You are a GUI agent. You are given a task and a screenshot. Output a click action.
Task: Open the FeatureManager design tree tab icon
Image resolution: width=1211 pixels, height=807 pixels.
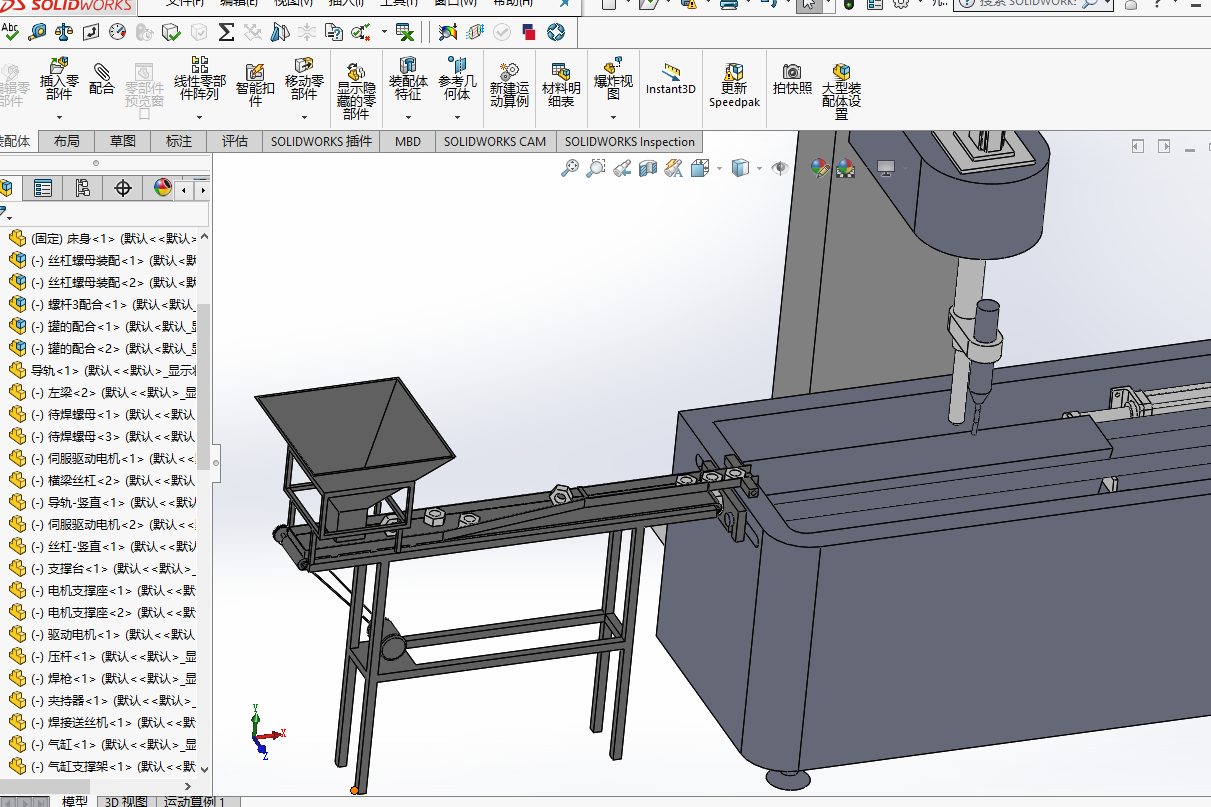coord(6,188)
